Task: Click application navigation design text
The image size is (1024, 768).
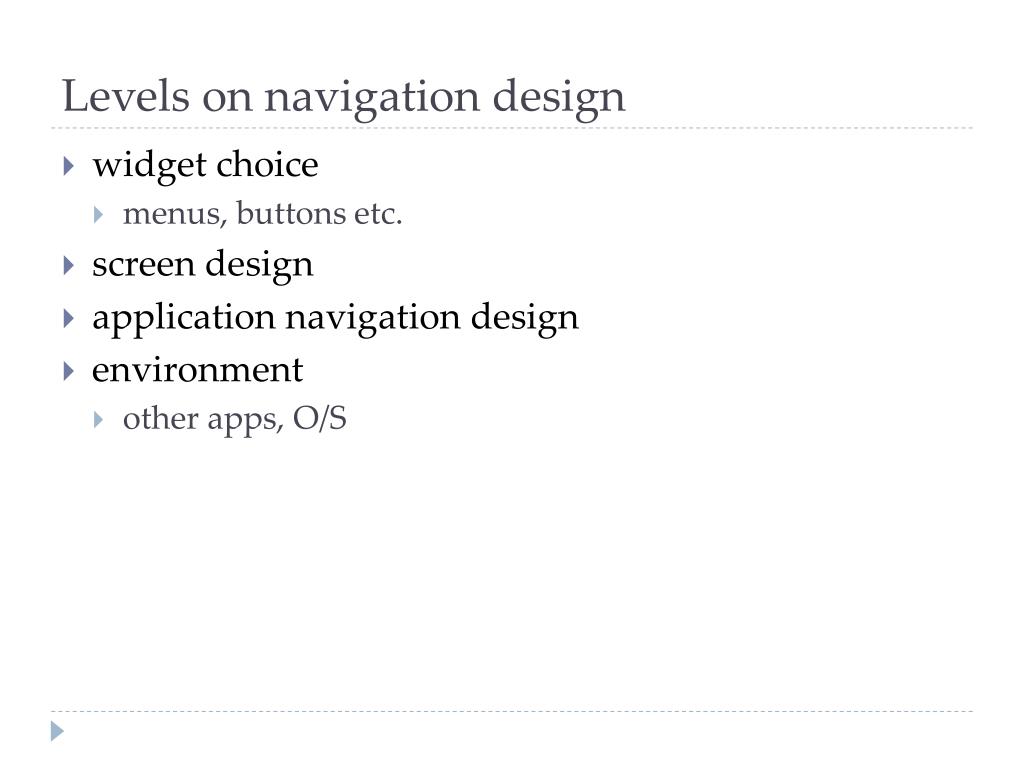Action: 335,318
